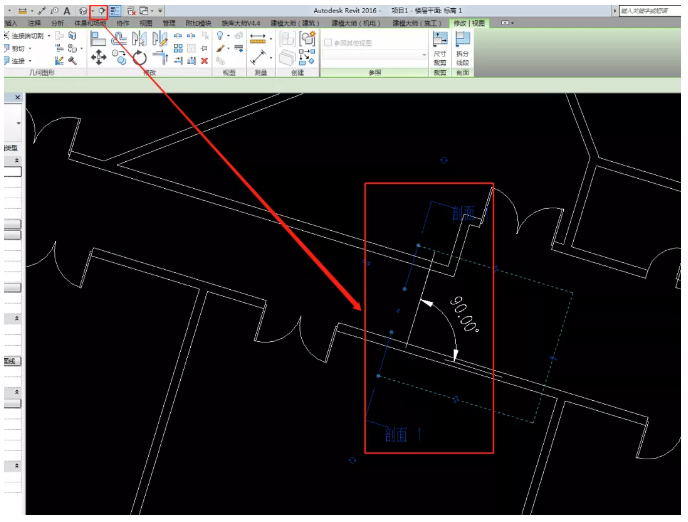Click the Create Similar icon
The image size is (688, 522).
[x=308, y=57]
